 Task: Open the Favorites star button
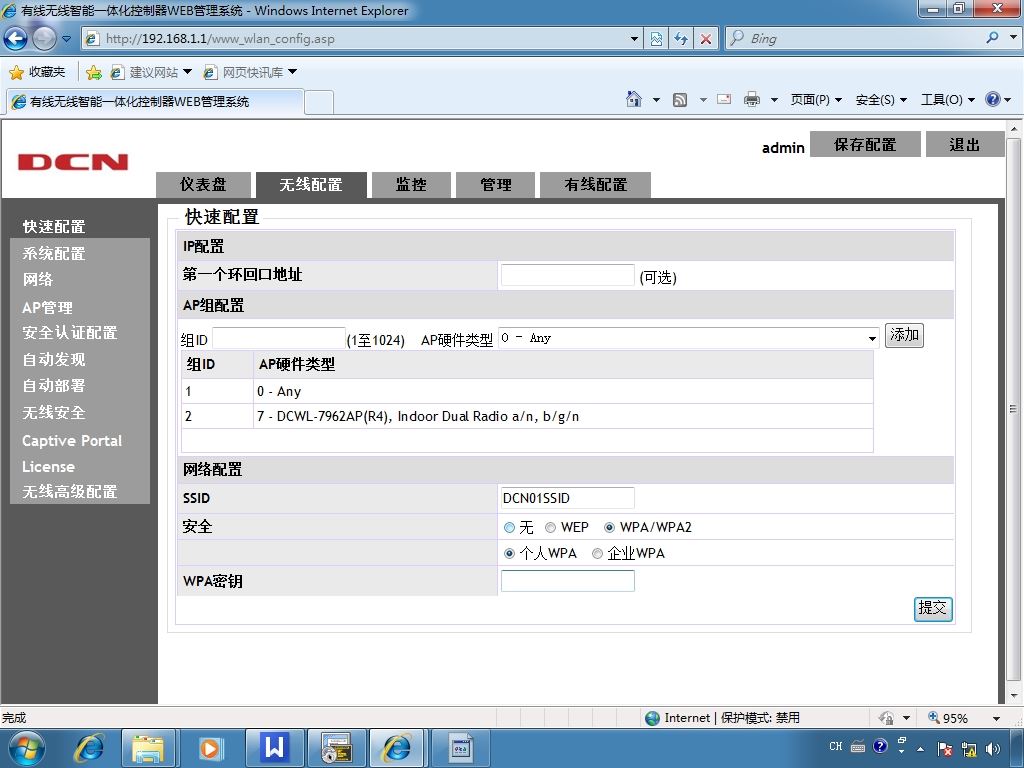pyautogui.click(x=37, y=72)
